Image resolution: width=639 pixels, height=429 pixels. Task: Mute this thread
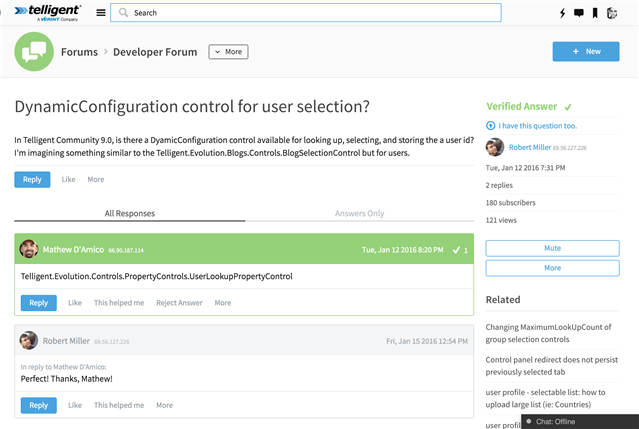[553, 248]
